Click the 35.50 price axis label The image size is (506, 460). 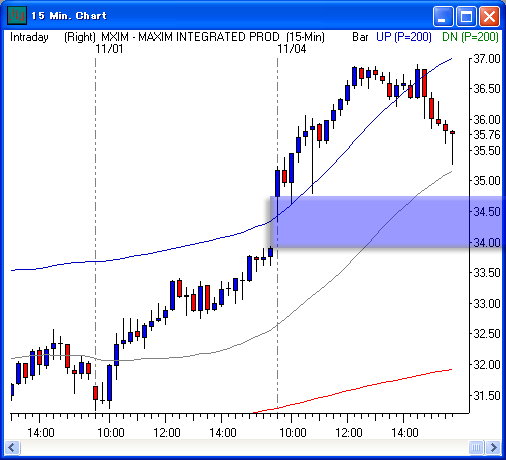[487, 151]
